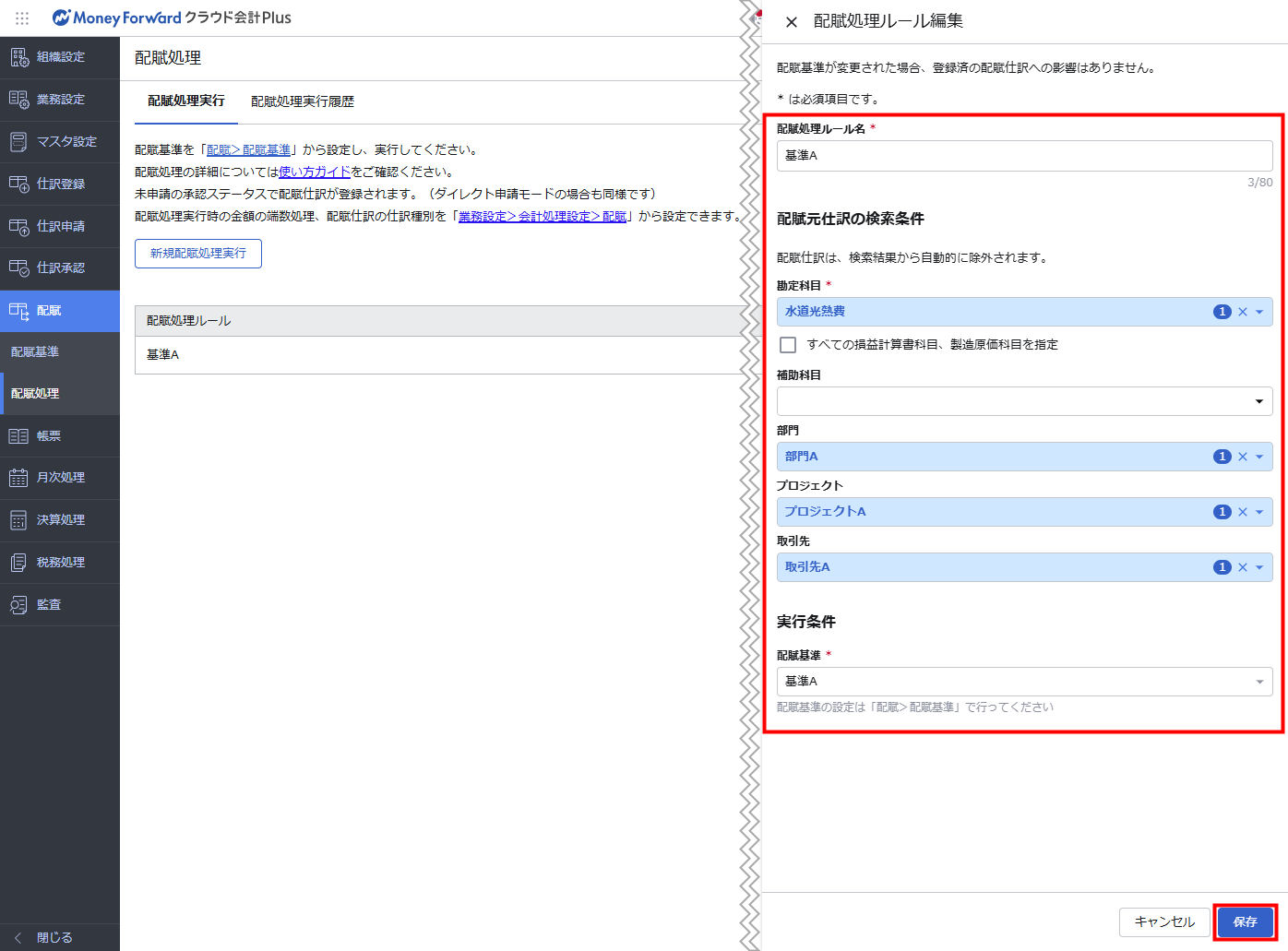Clear the 部門 selection with X
The height and width of the screenshot is (951, 1288).
(1243, 457)
